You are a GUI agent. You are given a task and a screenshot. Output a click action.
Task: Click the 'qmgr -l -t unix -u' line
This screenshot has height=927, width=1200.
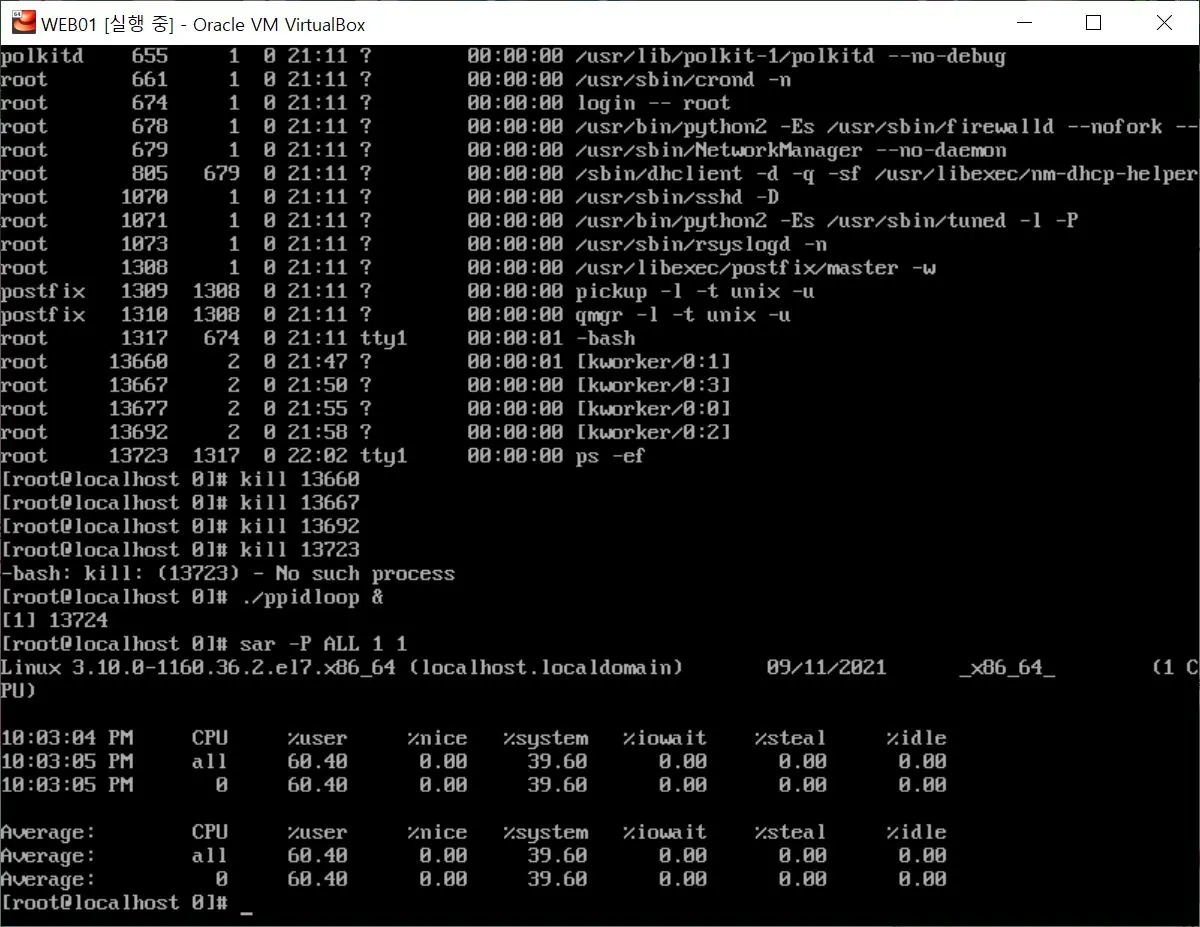point(683,315)
